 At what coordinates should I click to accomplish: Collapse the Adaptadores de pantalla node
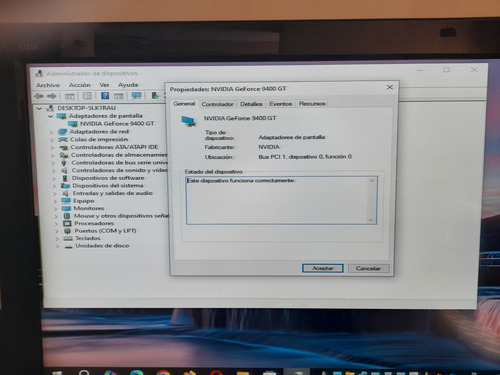50,116
